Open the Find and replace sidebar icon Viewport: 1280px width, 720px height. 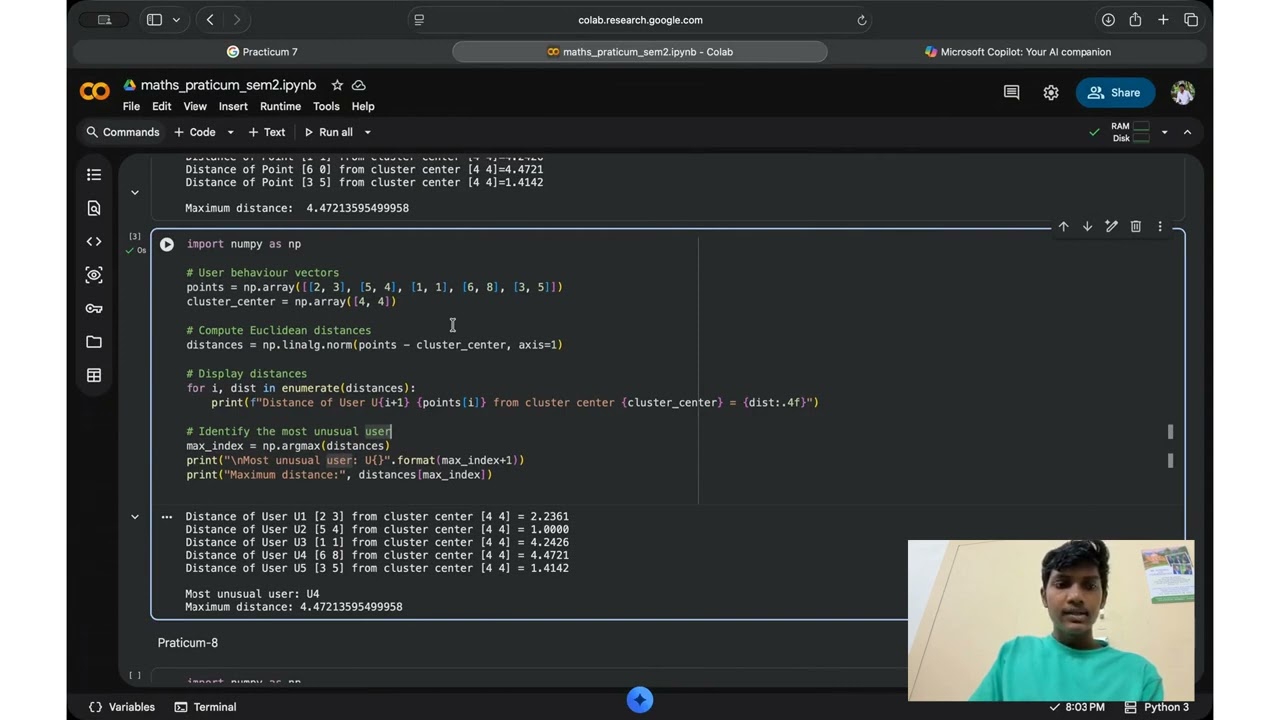94,208
